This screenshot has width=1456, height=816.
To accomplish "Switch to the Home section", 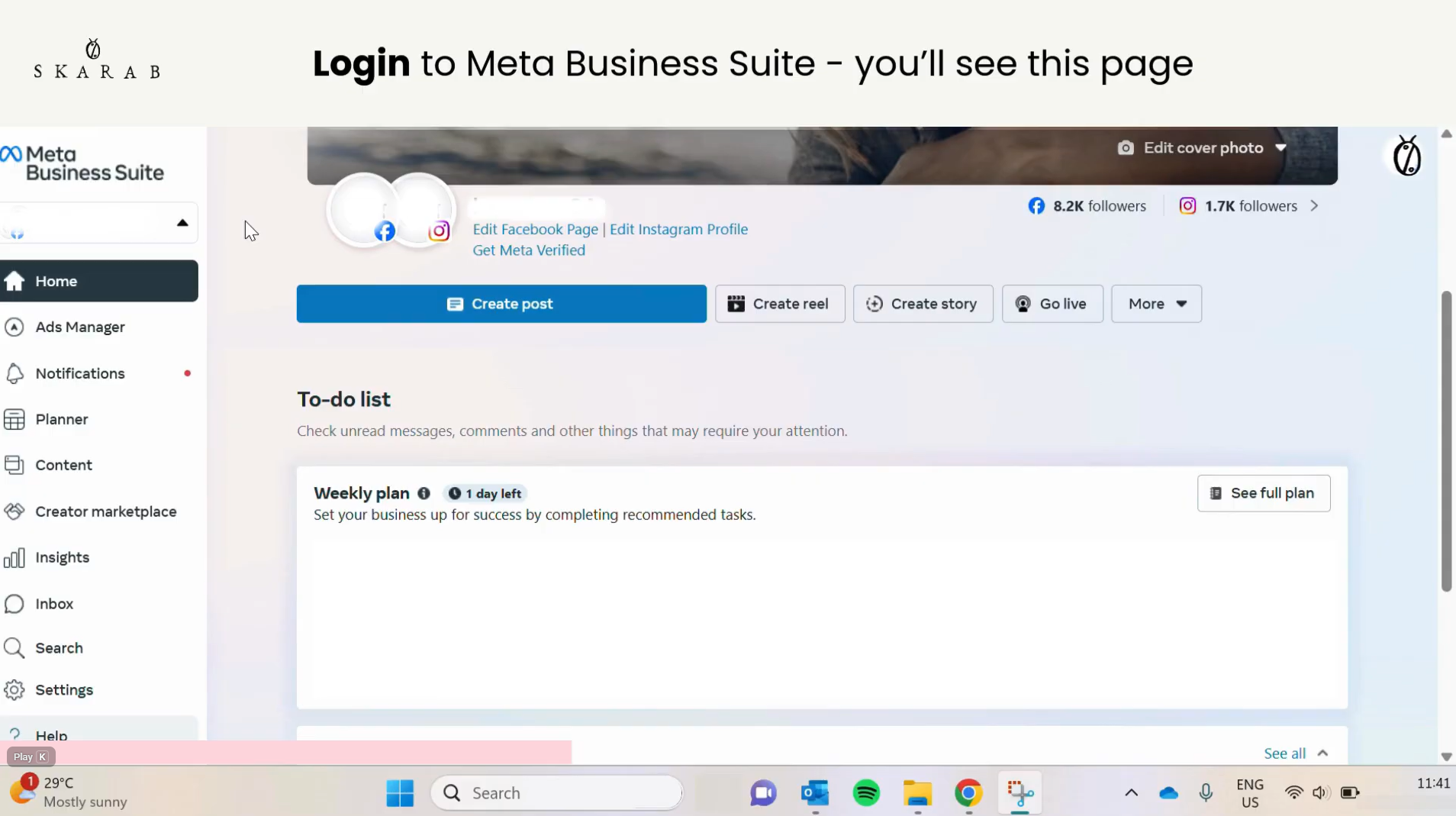I will (x=56, y=281).
